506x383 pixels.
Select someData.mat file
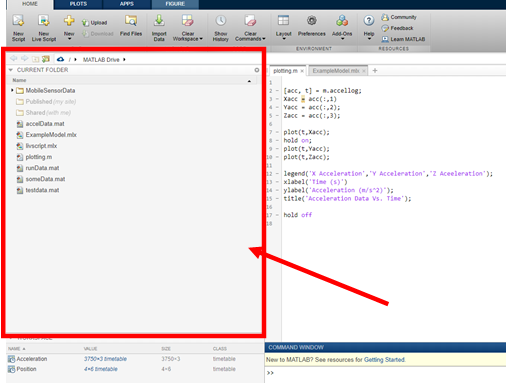click(41, 179)
